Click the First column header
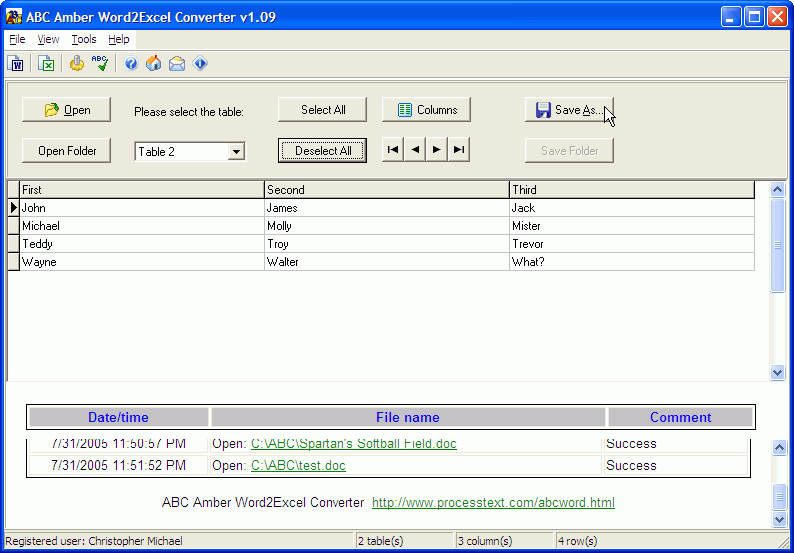This screenshot has height=553, width=794. [x=142, y=190]
